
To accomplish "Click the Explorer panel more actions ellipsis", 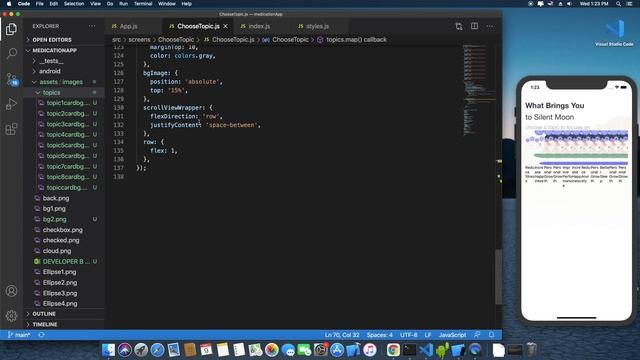I will [x=92, y=26].
